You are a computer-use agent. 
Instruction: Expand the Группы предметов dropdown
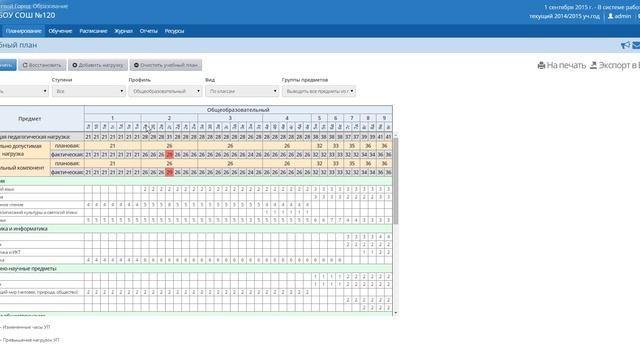318,91
